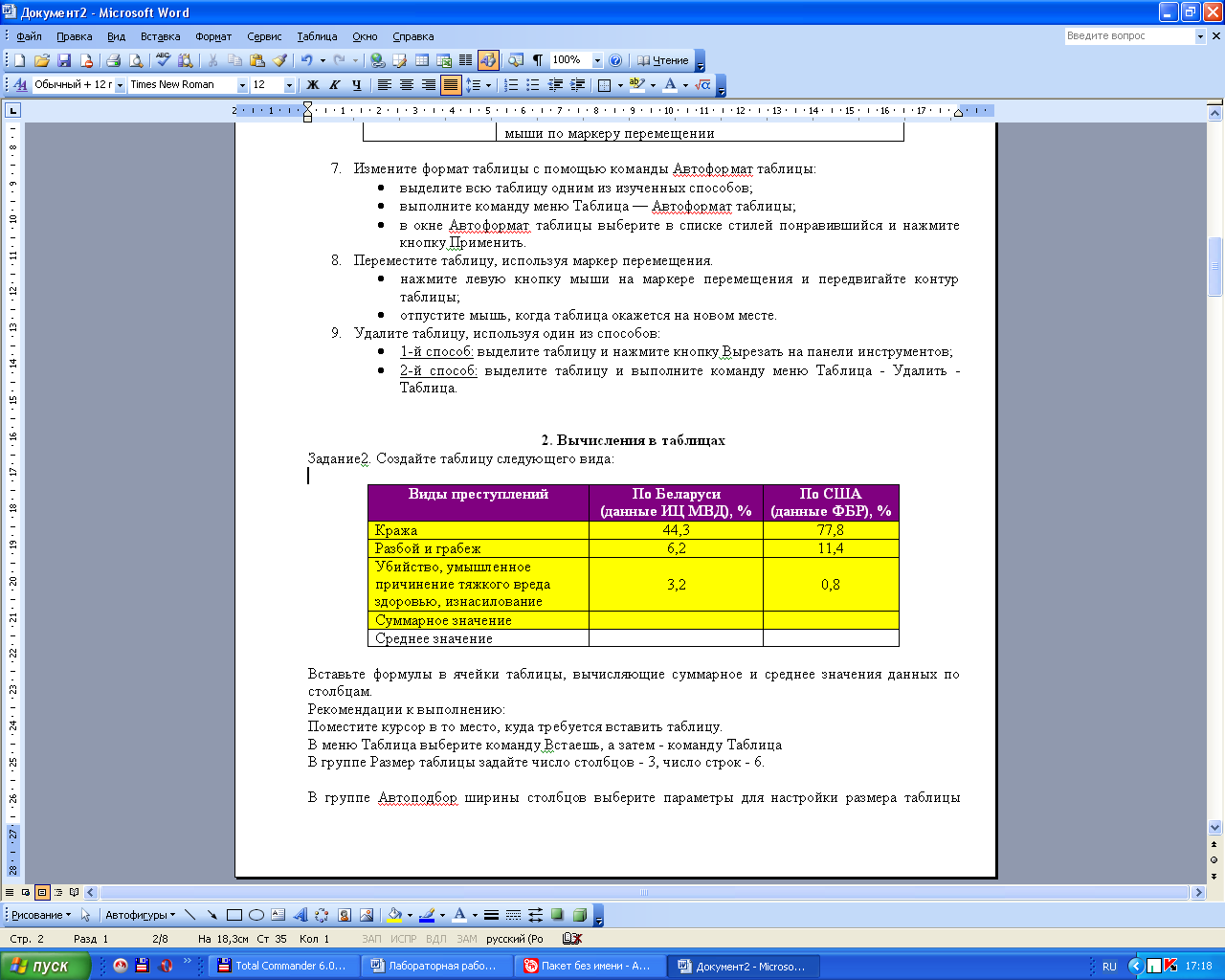The image size is (1225, 980).
Task: Toggle bold (Ж) formatting
Action: pos(312,85)
